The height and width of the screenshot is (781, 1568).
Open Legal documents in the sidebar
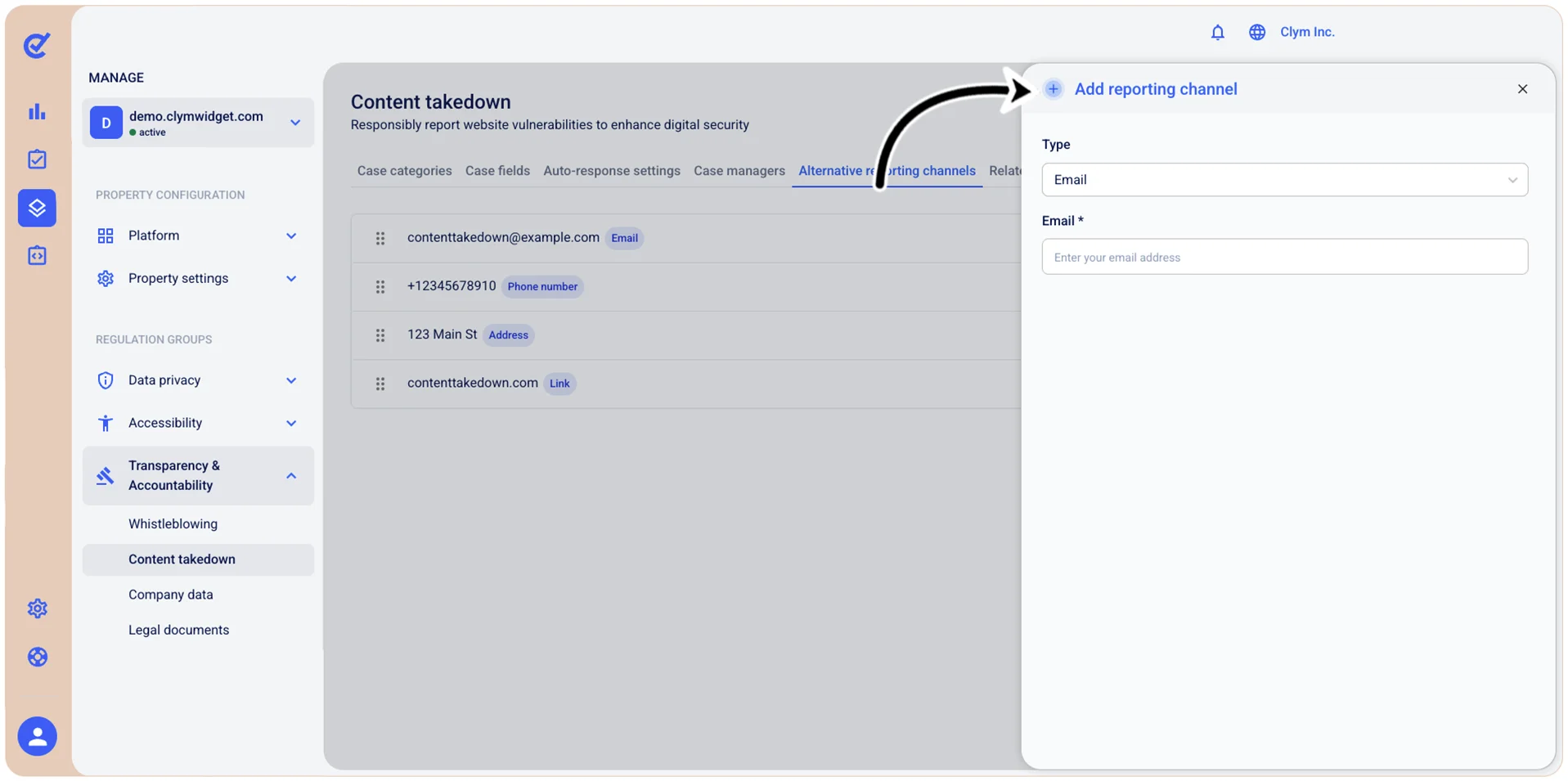[178, 630]
